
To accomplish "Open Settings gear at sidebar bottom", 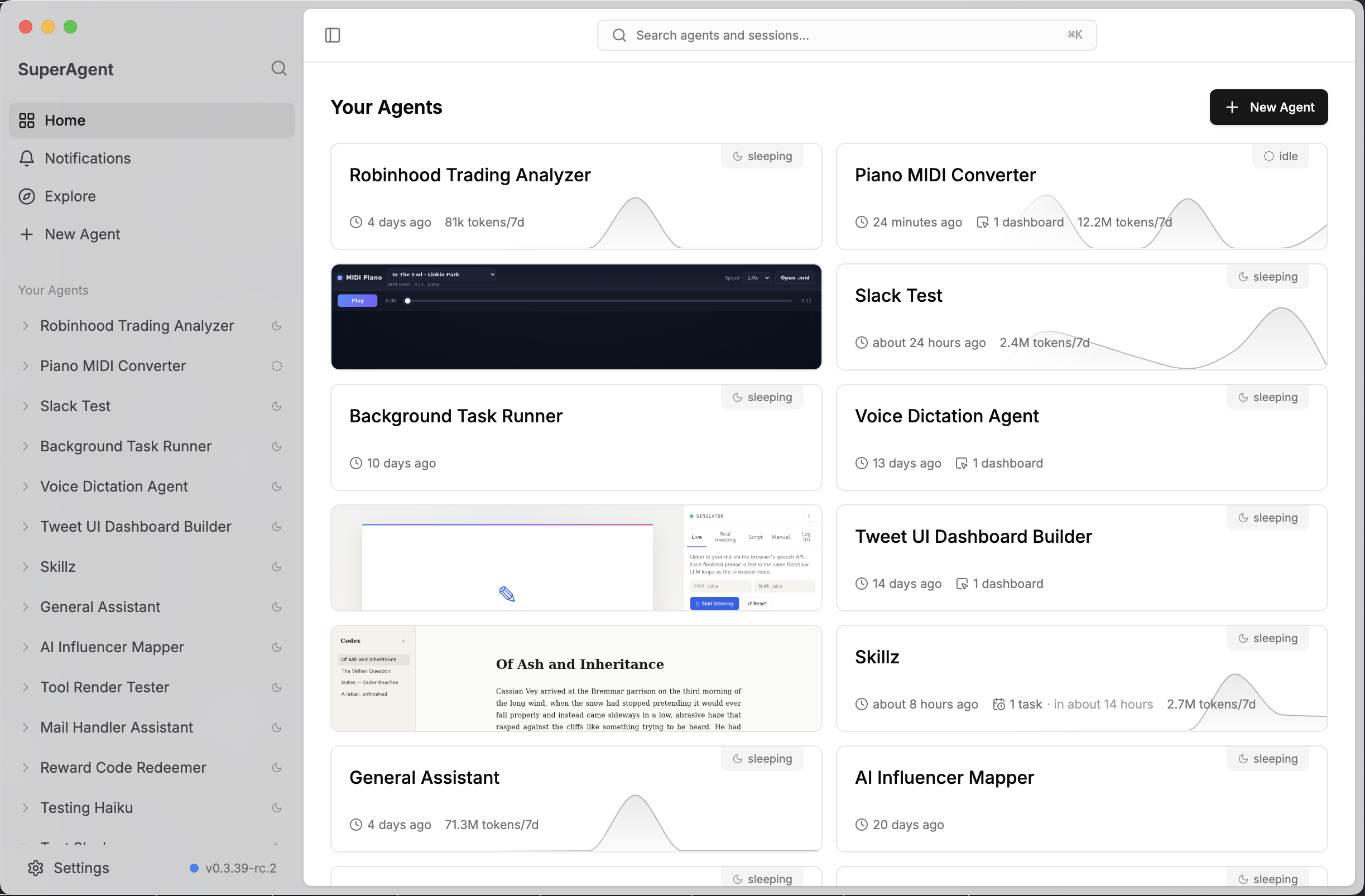I will click(36, 868).
